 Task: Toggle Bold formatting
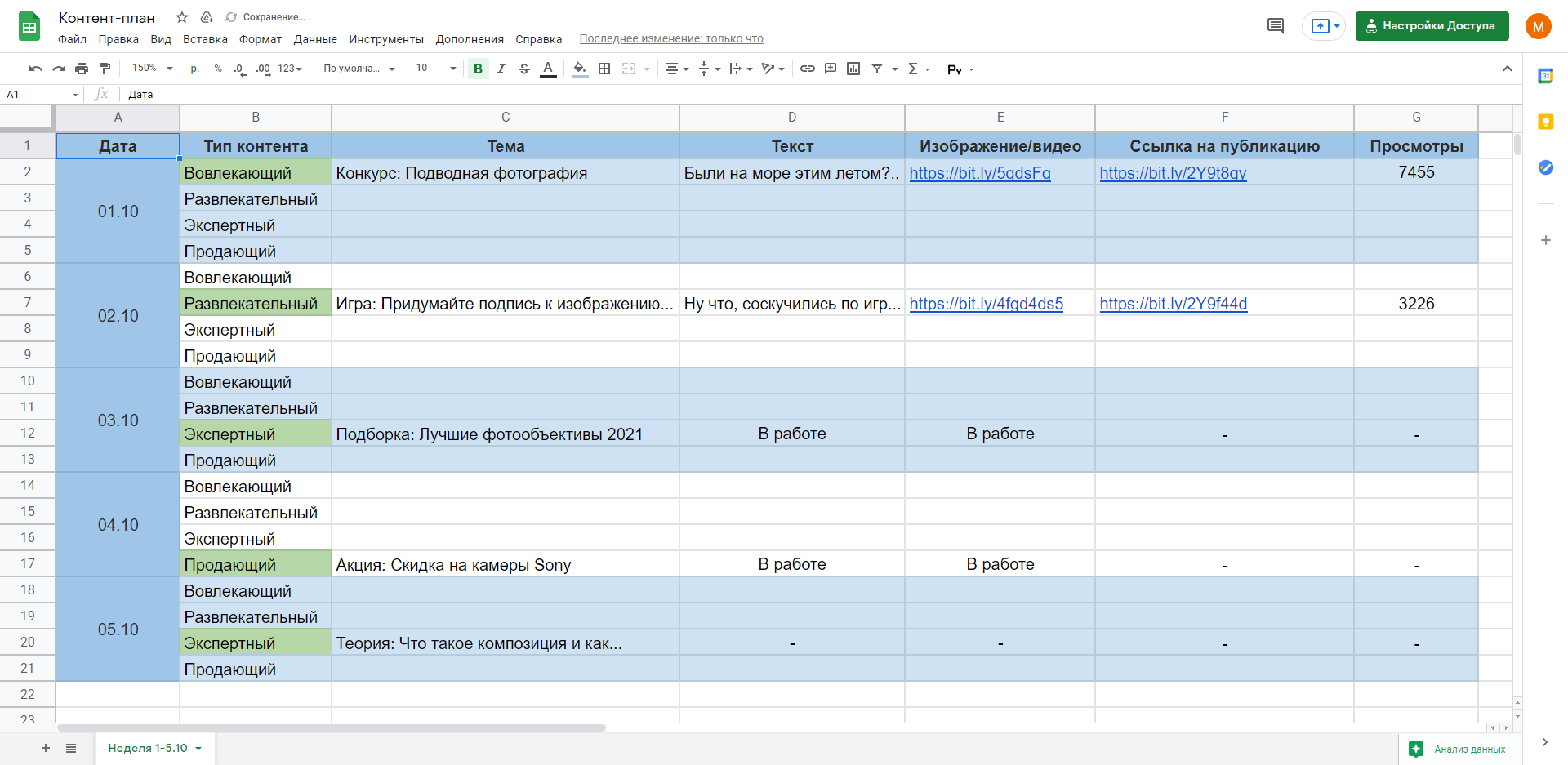(x=479, y=69)
